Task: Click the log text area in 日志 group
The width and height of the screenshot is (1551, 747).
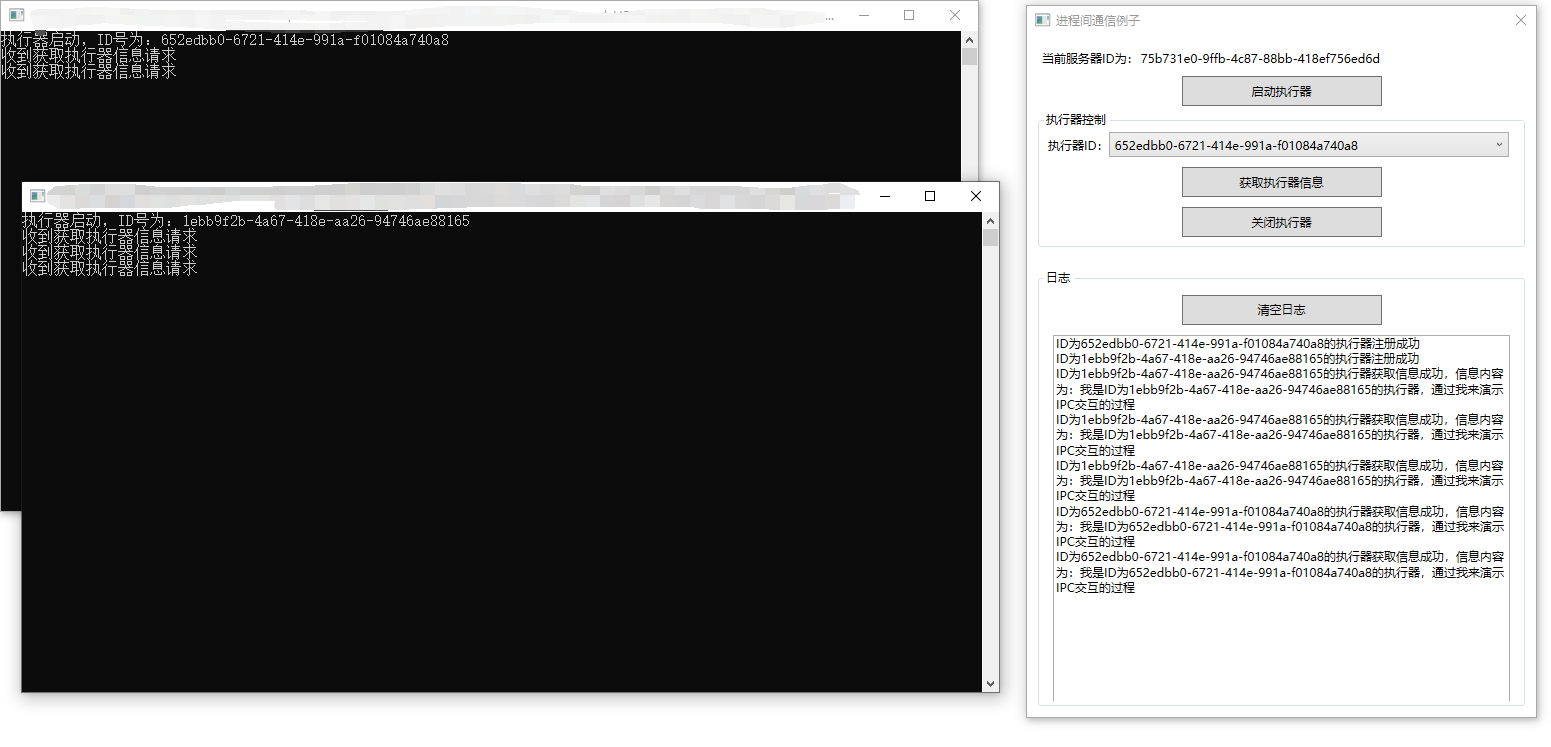Action: point(1281,517)
